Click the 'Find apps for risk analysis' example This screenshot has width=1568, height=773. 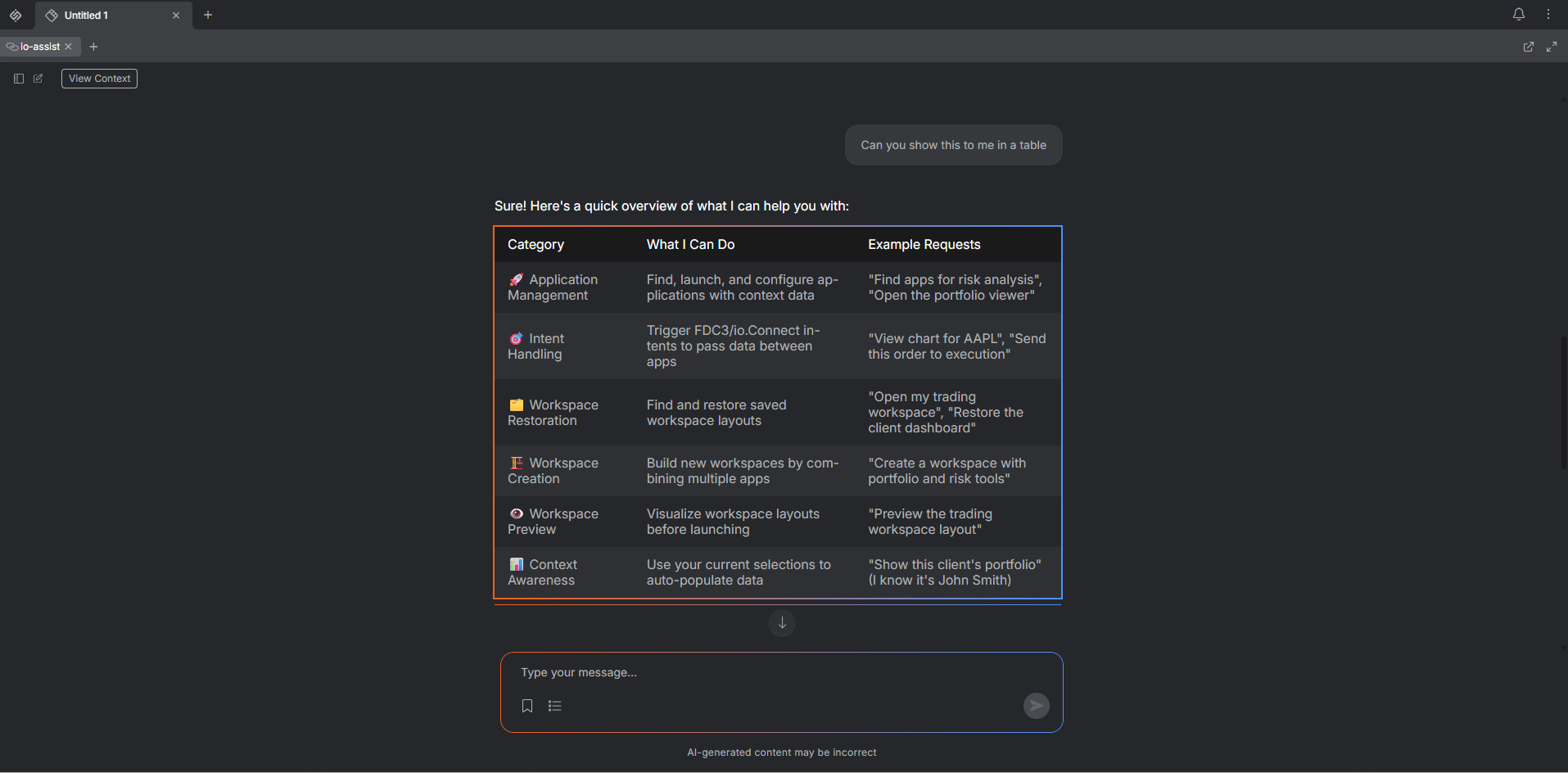[954, 280]
